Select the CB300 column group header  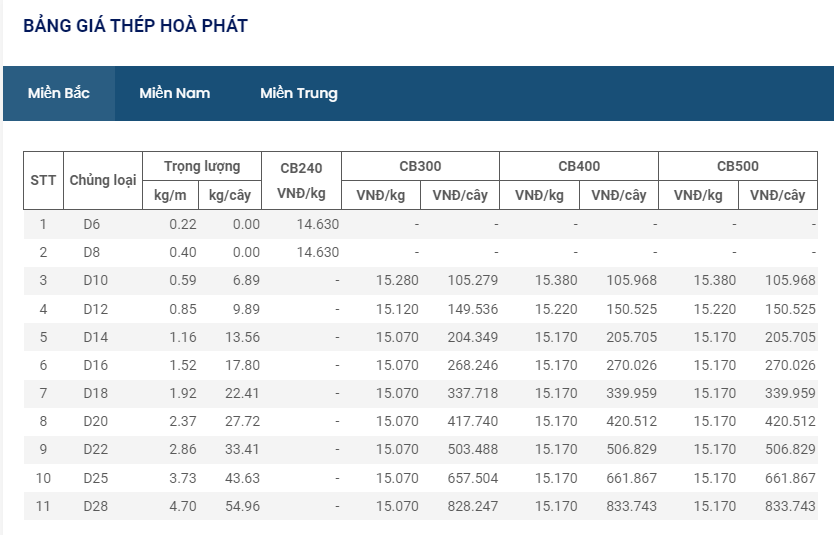420,166
